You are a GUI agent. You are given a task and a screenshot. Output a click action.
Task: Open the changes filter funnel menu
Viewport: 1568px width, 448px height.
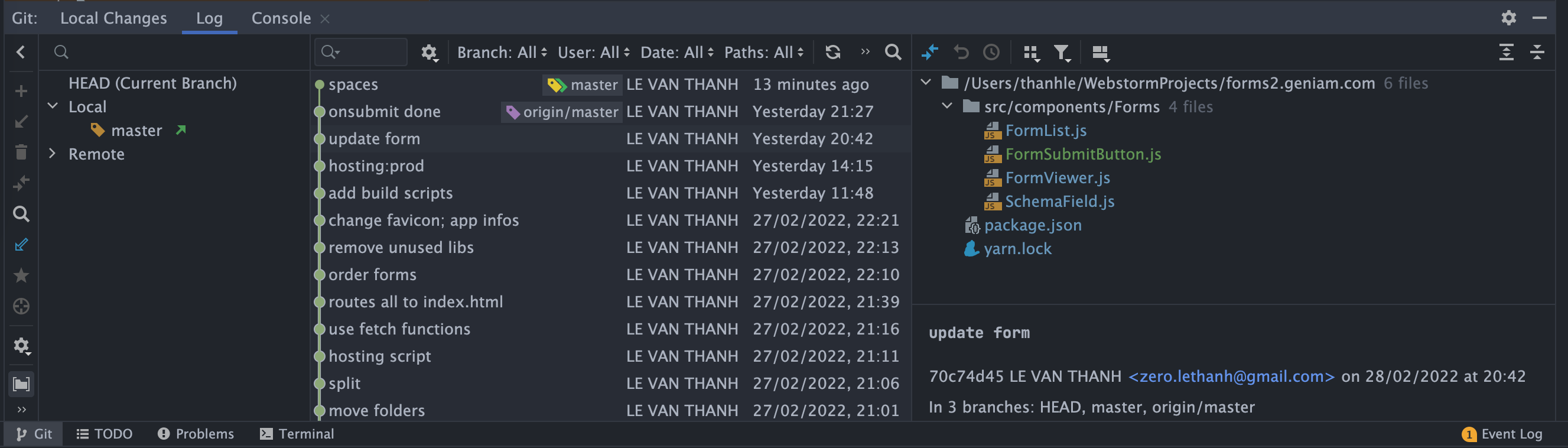[x=1062, y=53]
